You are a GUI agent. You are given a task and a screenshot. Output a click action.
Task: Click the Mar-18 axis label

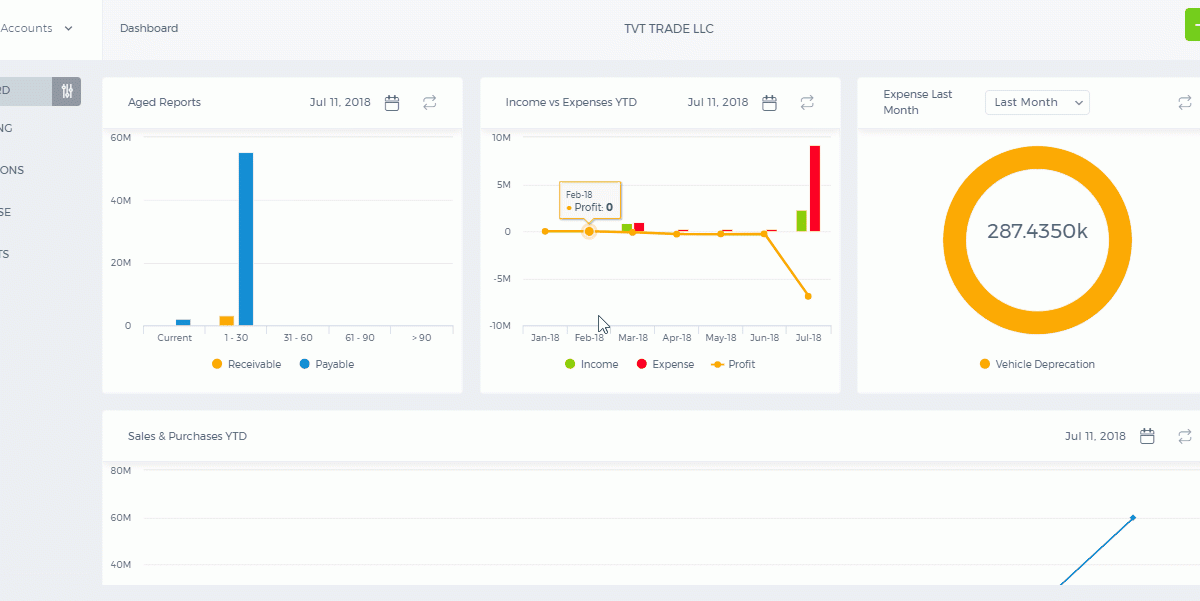[633, 338]
